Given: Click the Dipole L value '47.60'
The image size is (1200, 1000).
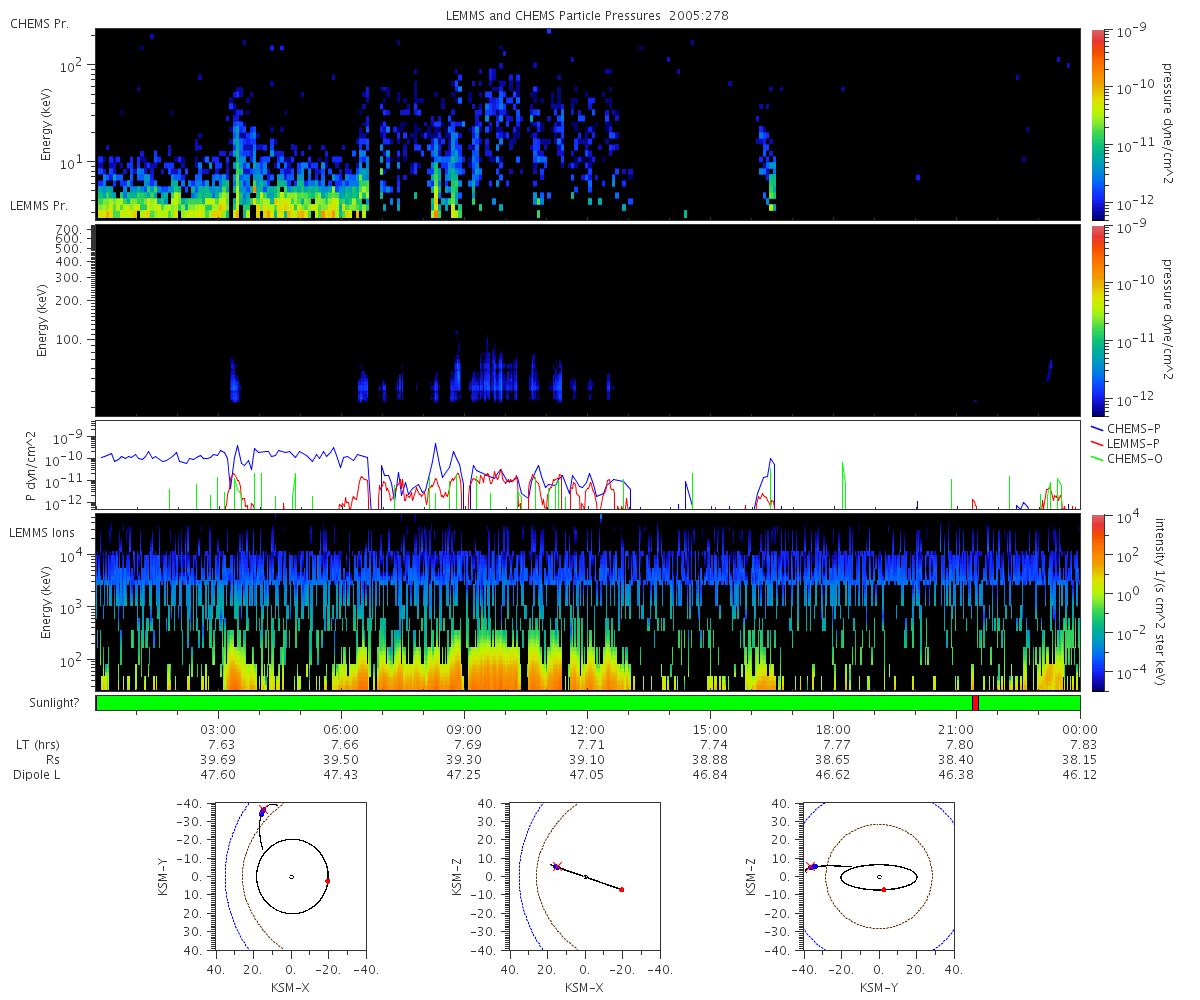Looking at the screenshot, I should [x=218, y=775].
